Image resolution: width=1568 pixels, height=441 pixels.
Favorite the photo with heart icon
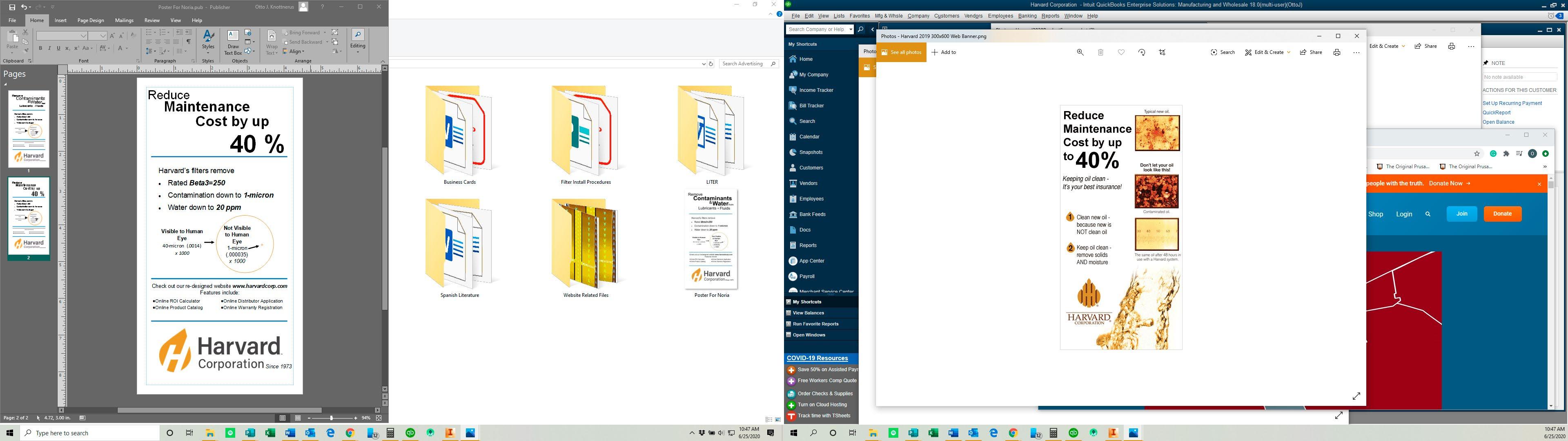(1120, 52)
